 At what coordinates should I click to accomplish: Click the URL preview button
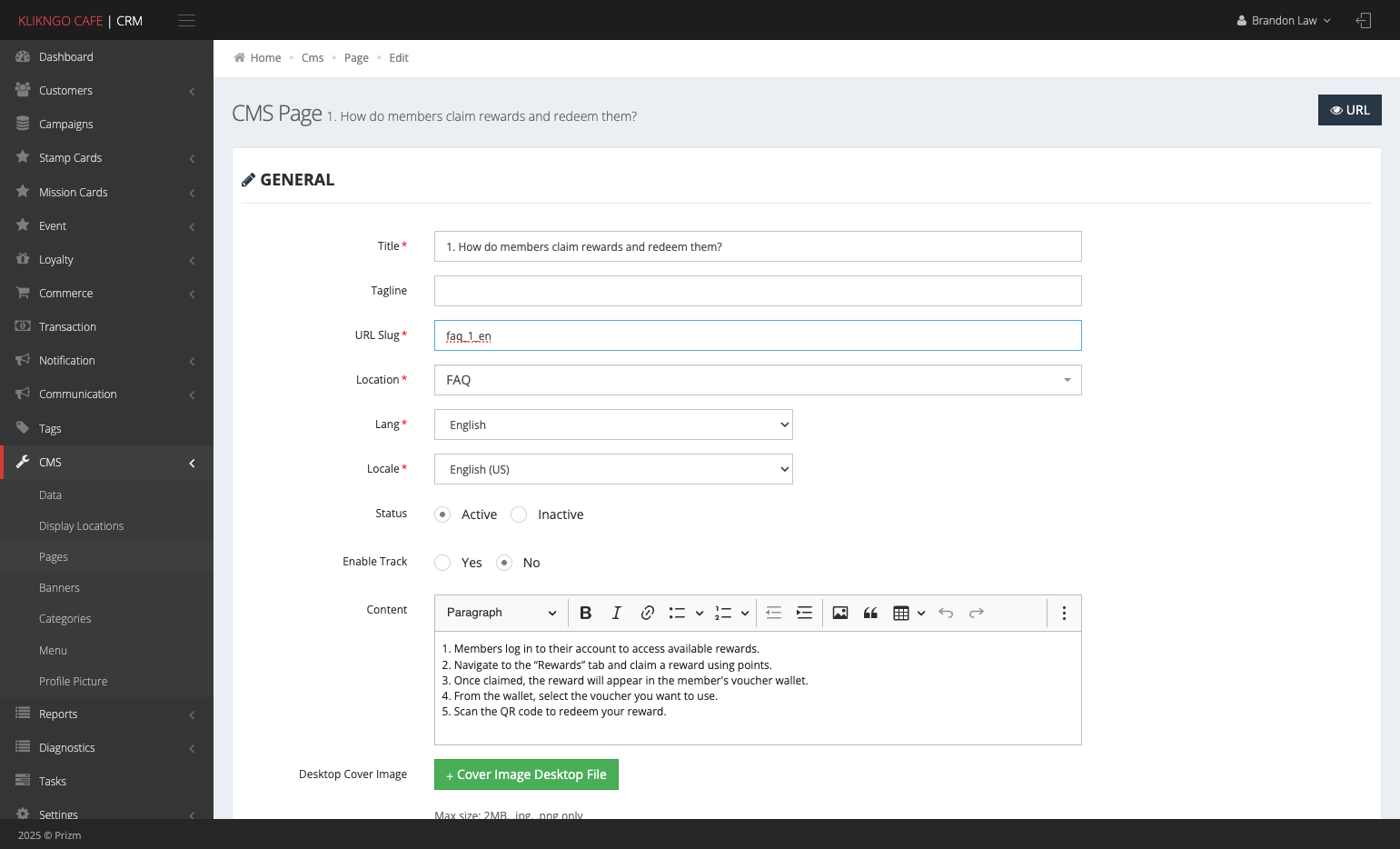(1349, 110)
